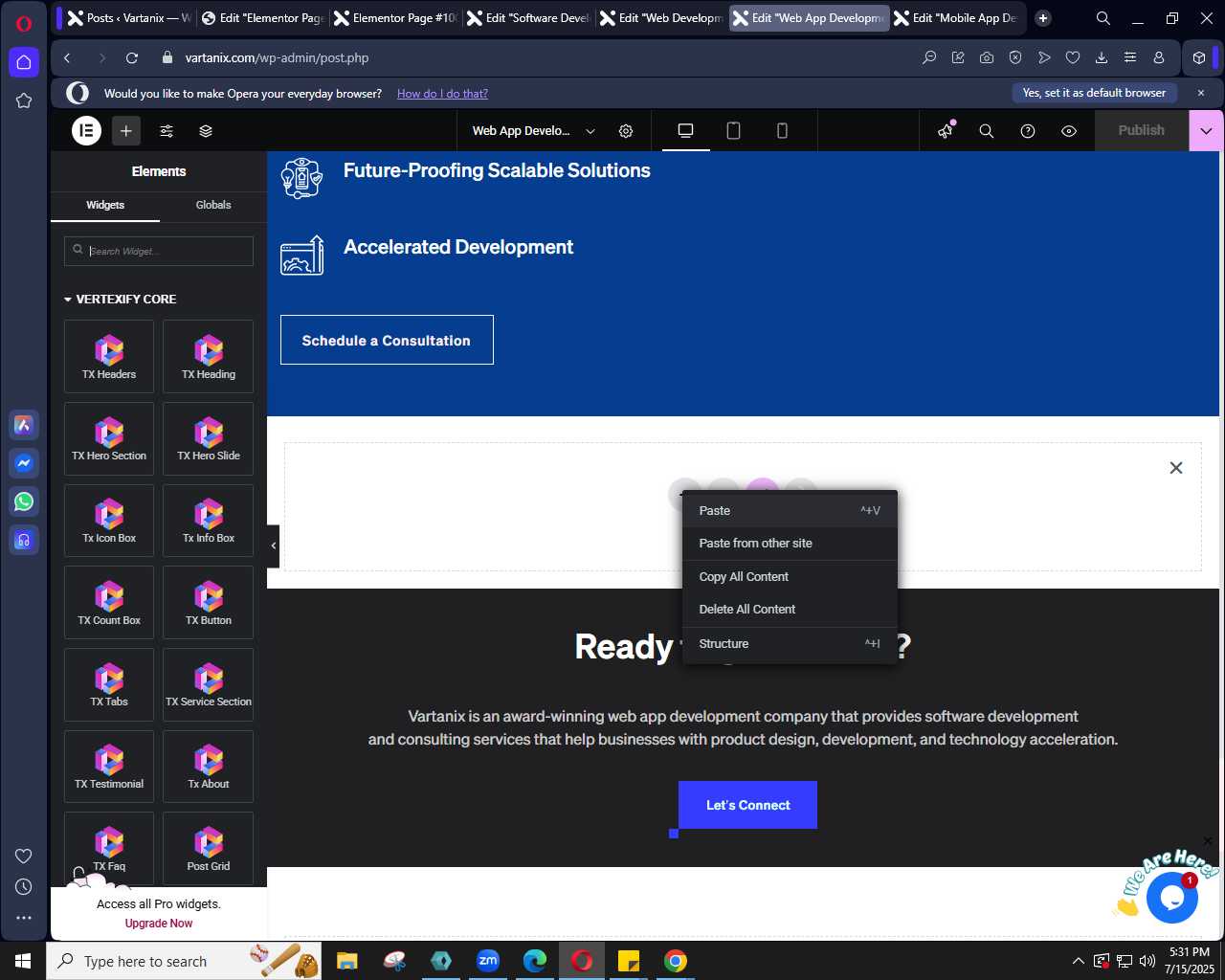This screenshot has width=1225, height=980.
Task: Click How do I do that link
Action: 442,94
